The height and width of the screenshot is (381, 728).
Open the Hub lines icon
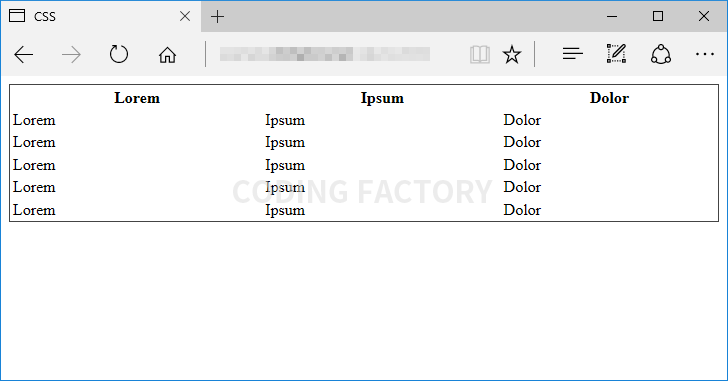click(572, 54)
